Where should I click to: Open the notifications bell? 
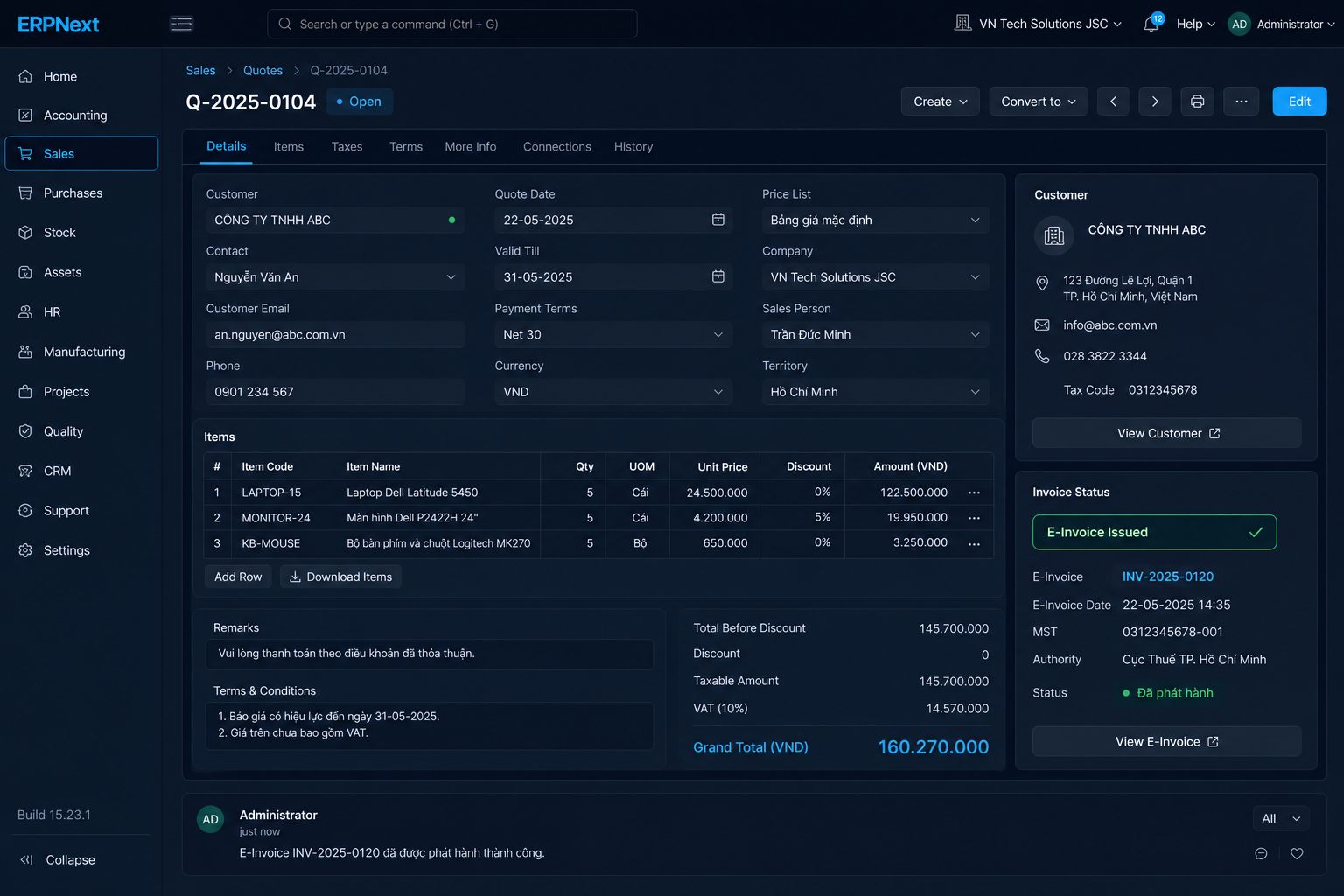[x=1151, y=24]
